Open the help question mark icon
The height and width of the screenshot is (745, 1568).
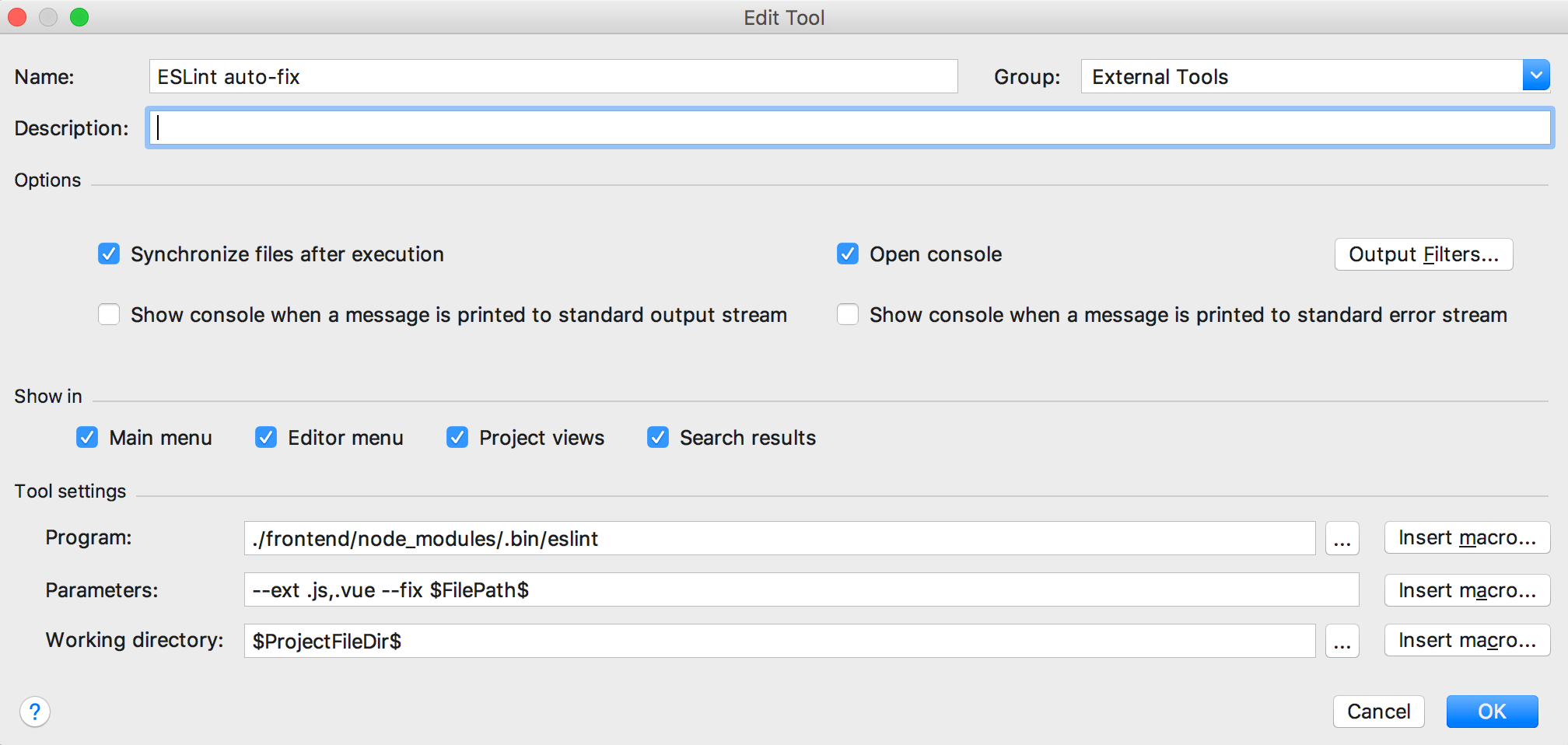coord(35,712)
